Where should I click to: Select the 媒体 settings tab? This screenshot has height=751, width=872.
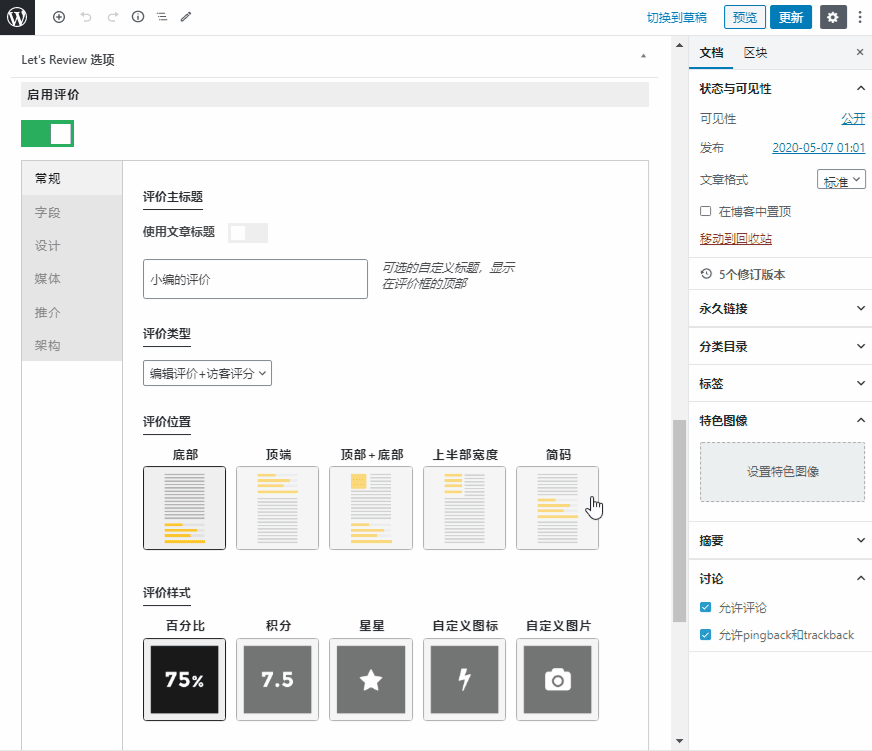(72, 279)
